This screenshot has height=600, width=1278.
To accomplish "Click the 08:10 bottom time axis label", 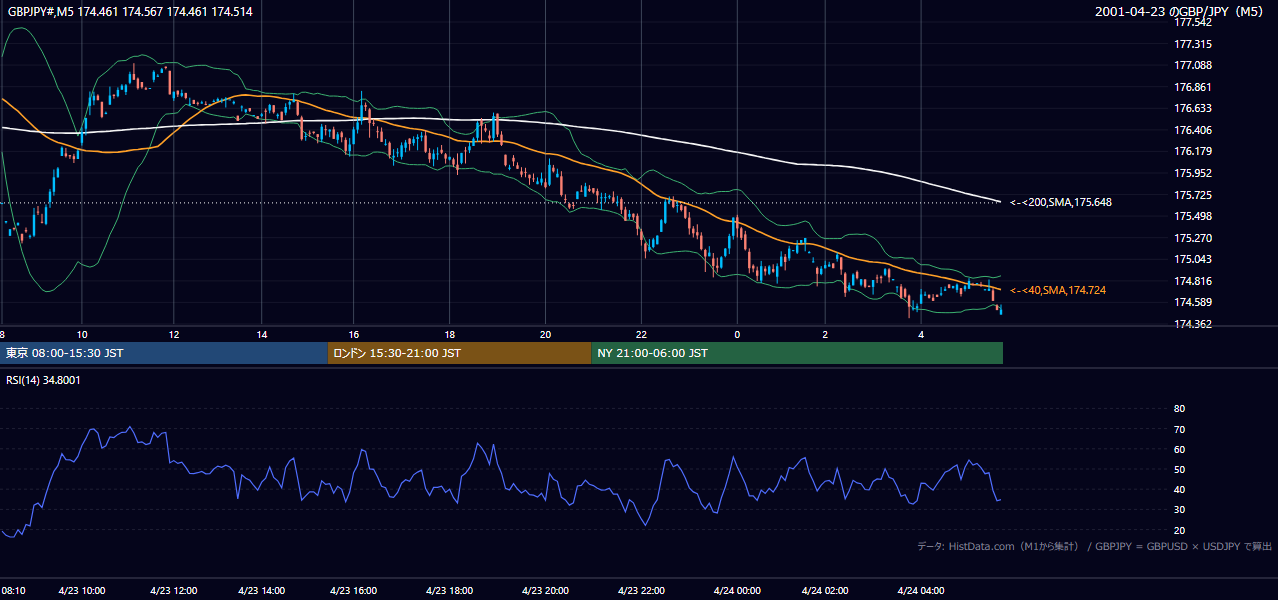I will (x=13, y=590).
